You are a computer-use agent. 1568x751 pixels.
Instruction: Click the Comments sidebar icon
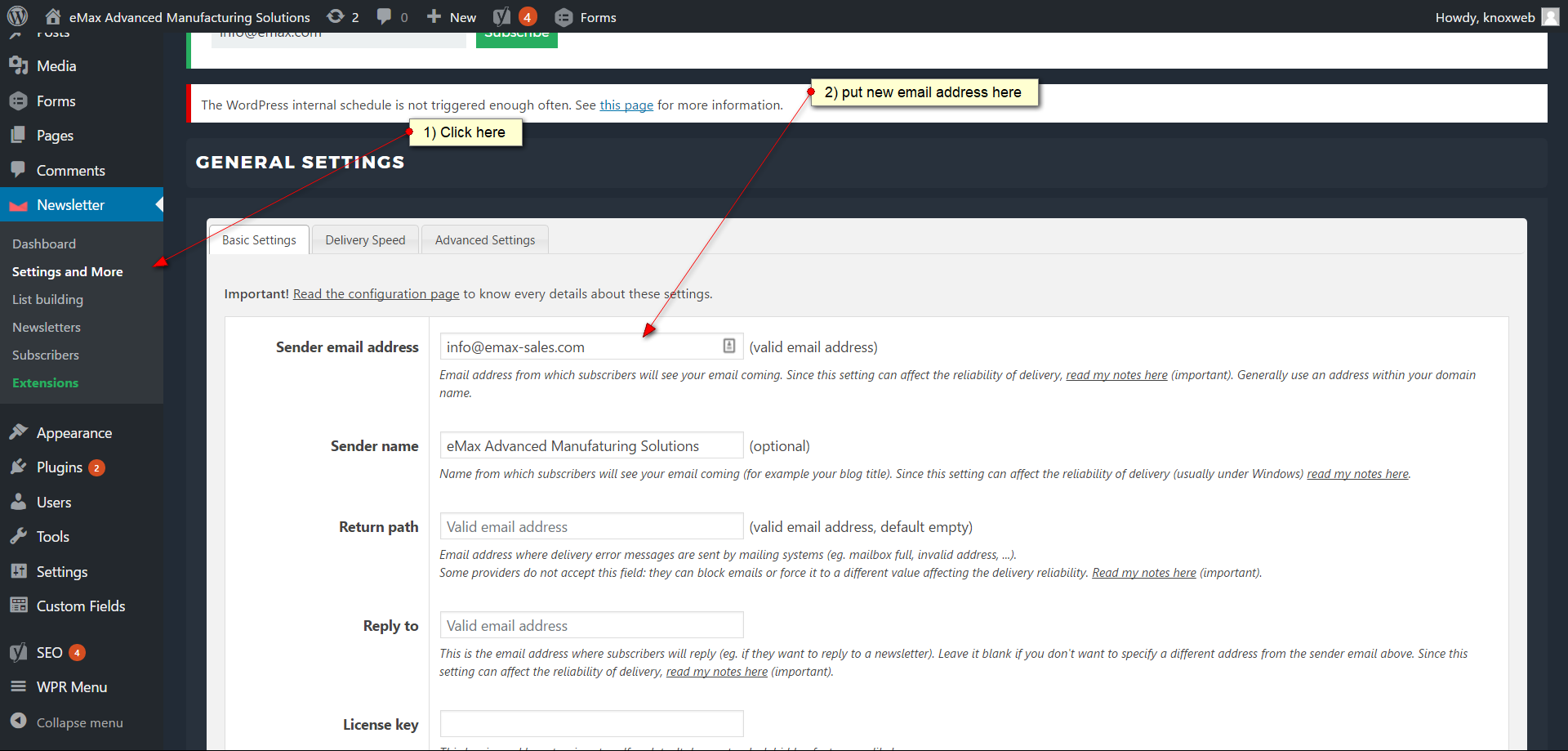[x=18, y=169]
